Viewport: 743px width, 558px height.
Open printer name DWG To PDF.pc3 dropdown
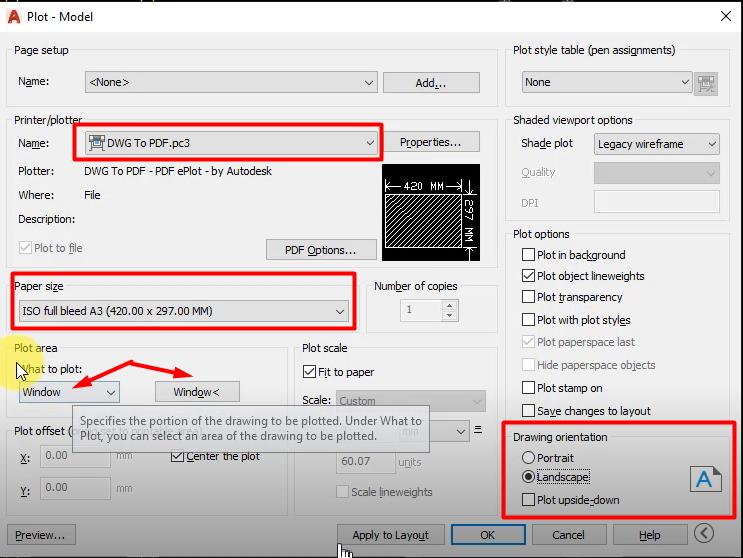[231, 143]
